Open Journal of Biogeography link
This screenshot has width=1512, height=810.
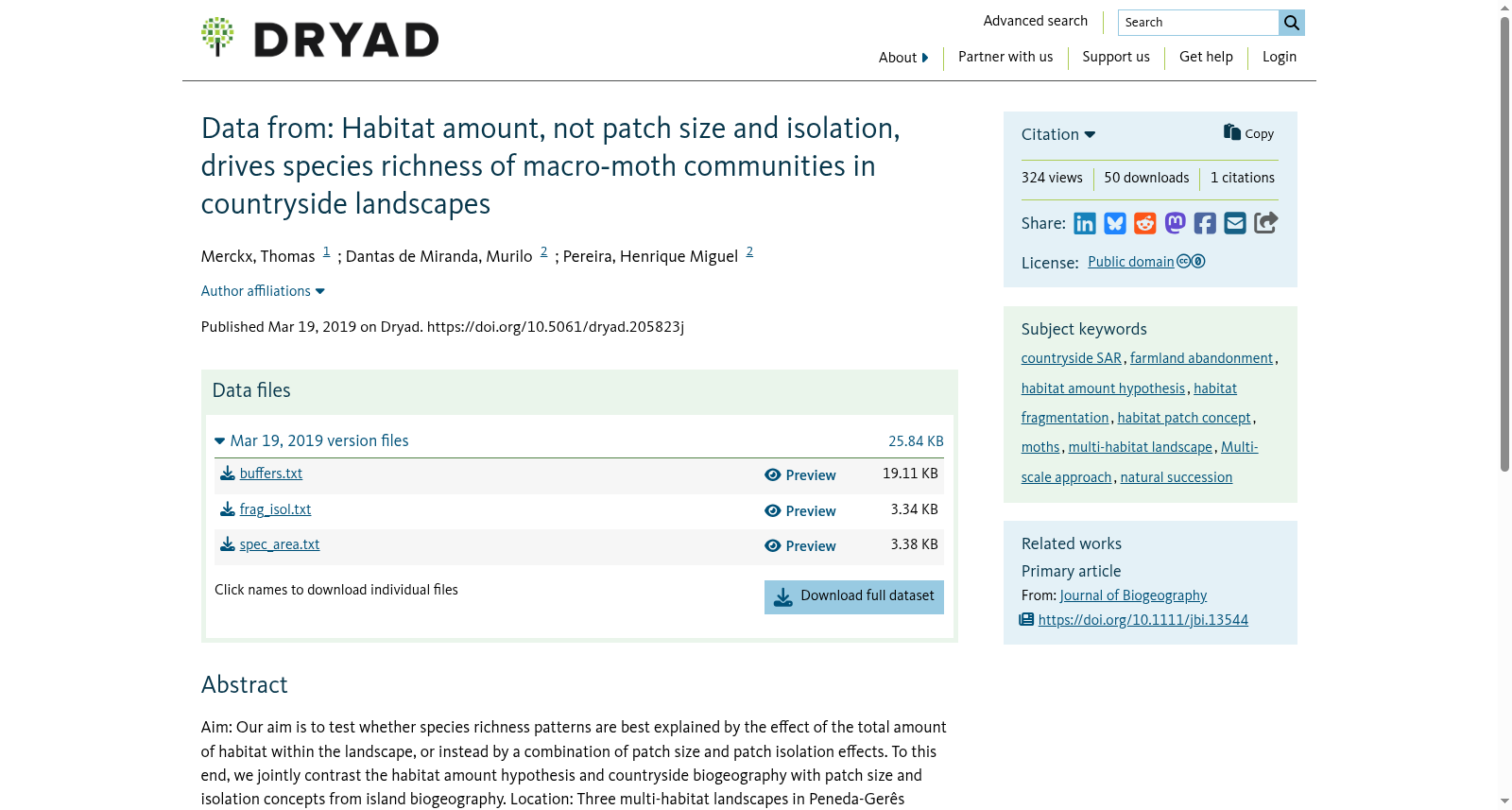1133,595
